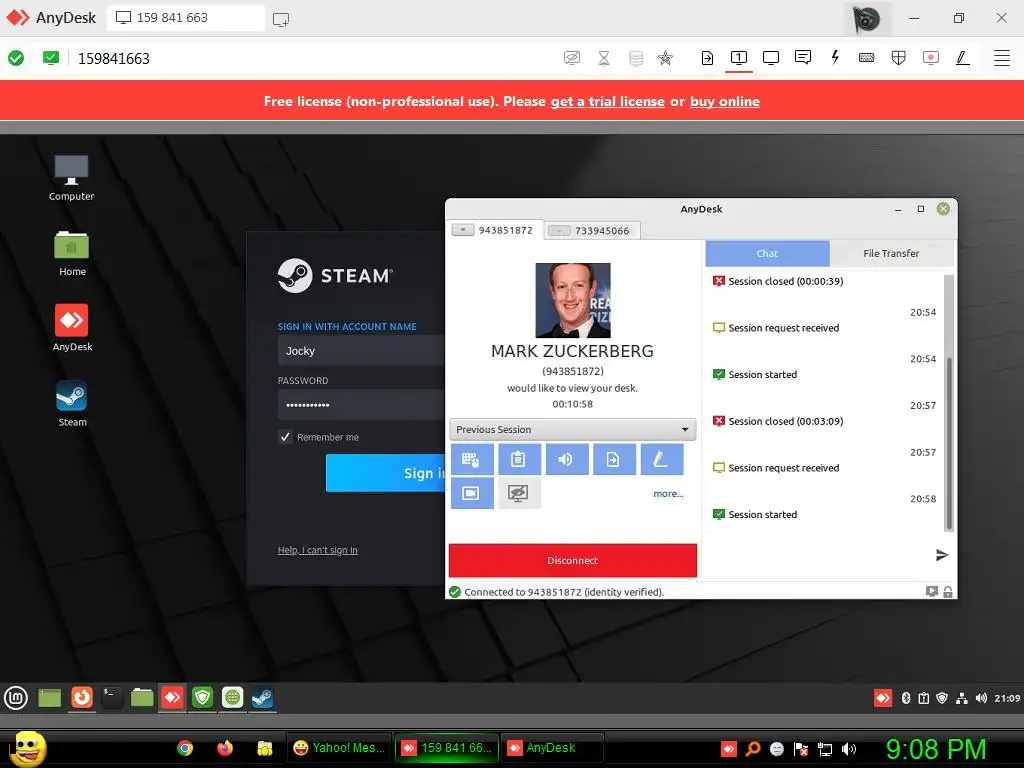This screenshot has width=1024, height=768.
Task: Select the Chat tab
Action: (x=767, y=253)
